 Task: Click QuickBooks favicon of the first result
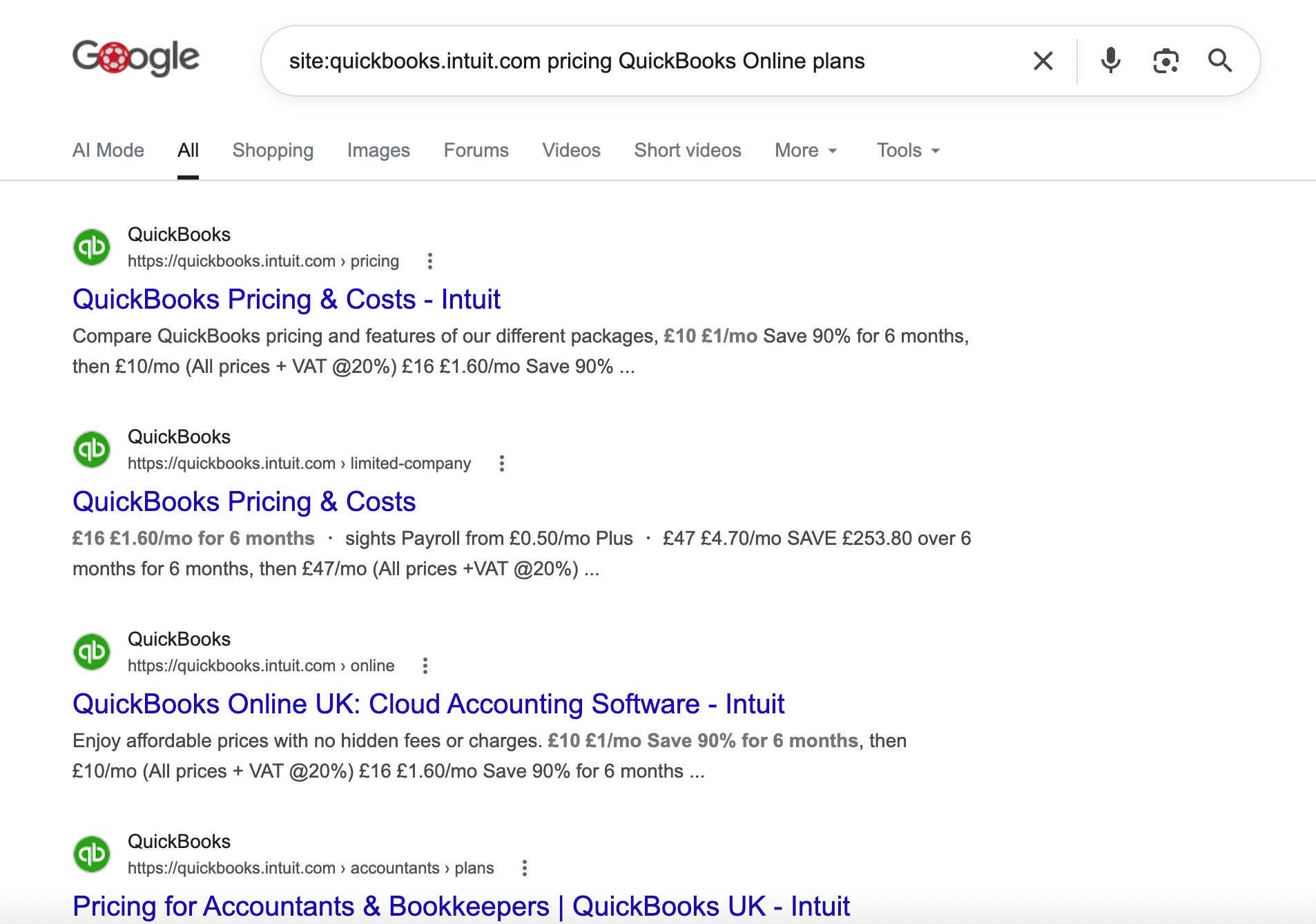tap(92, 247)
